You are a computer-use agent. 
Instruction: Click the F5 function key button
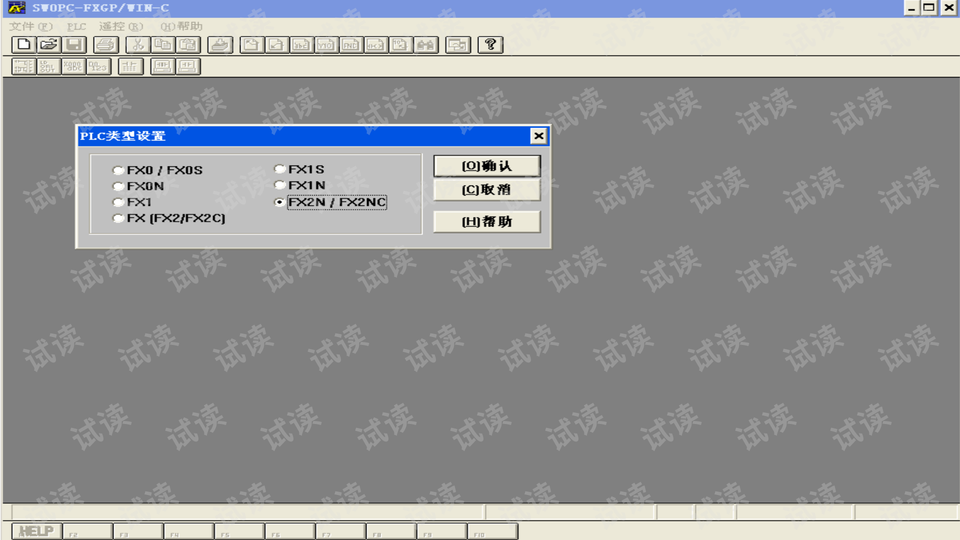(239, 531)
